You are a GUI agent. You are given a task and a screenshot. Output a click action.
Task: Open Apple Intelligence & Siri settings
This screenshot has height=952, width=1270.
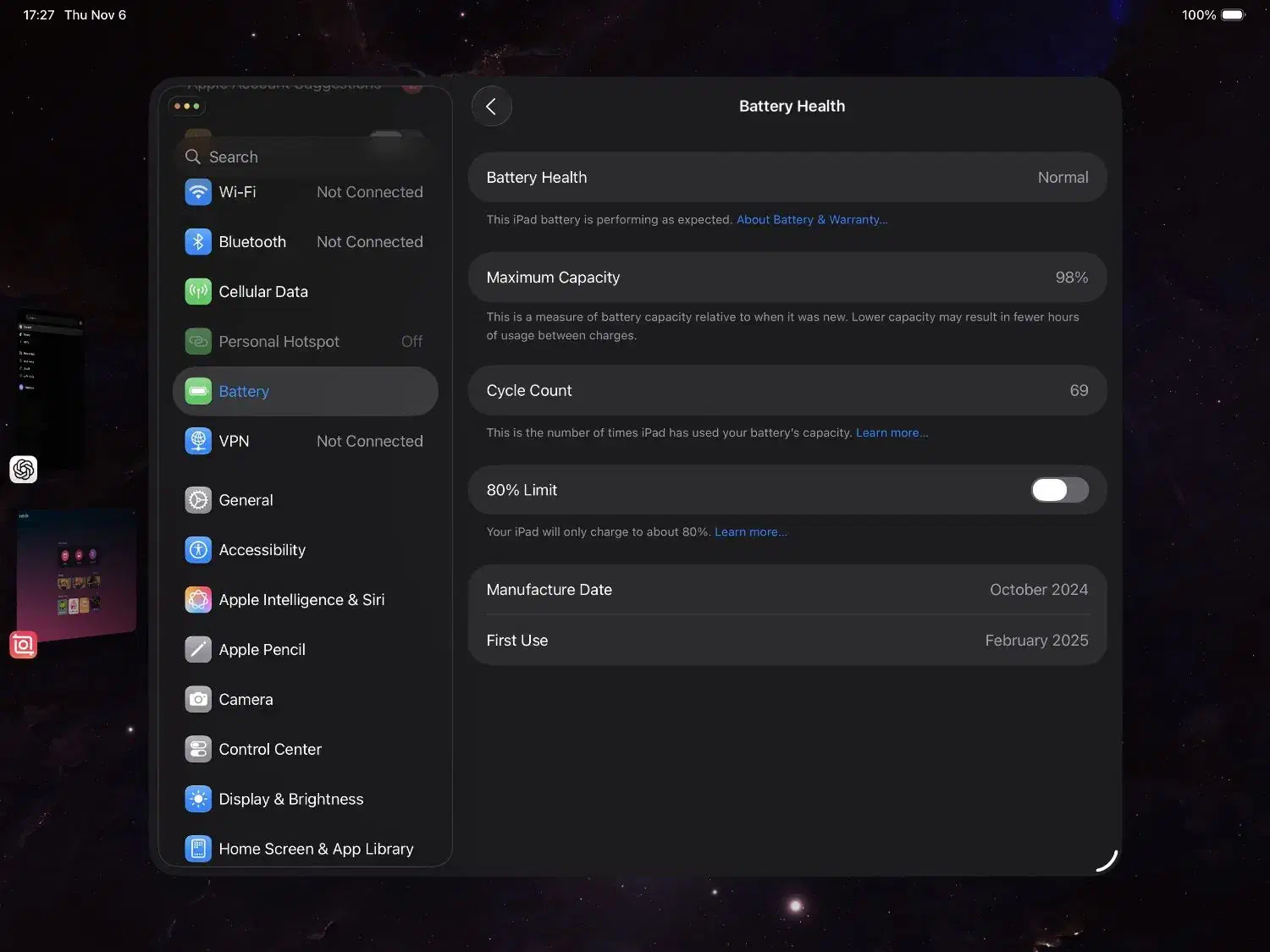tap(301, 600)
